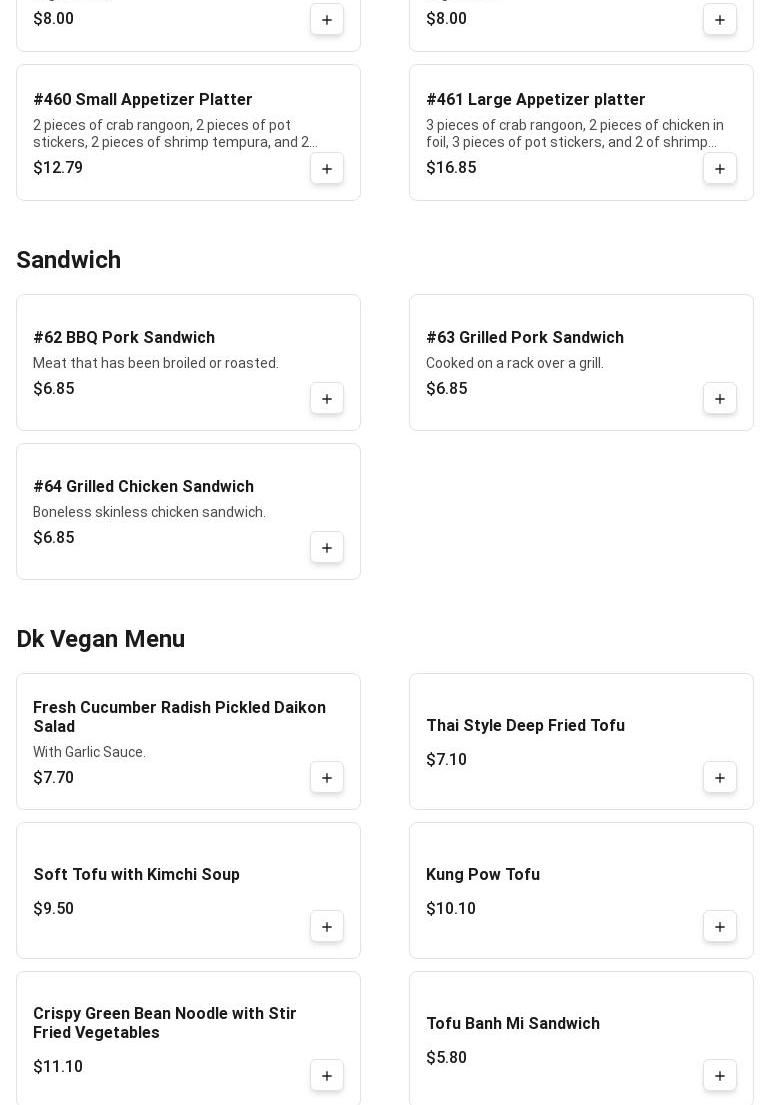Add #63 Grilled Pork Sandwich to cart
This screenshot has width=770, height=1105.
pos(720,398)
